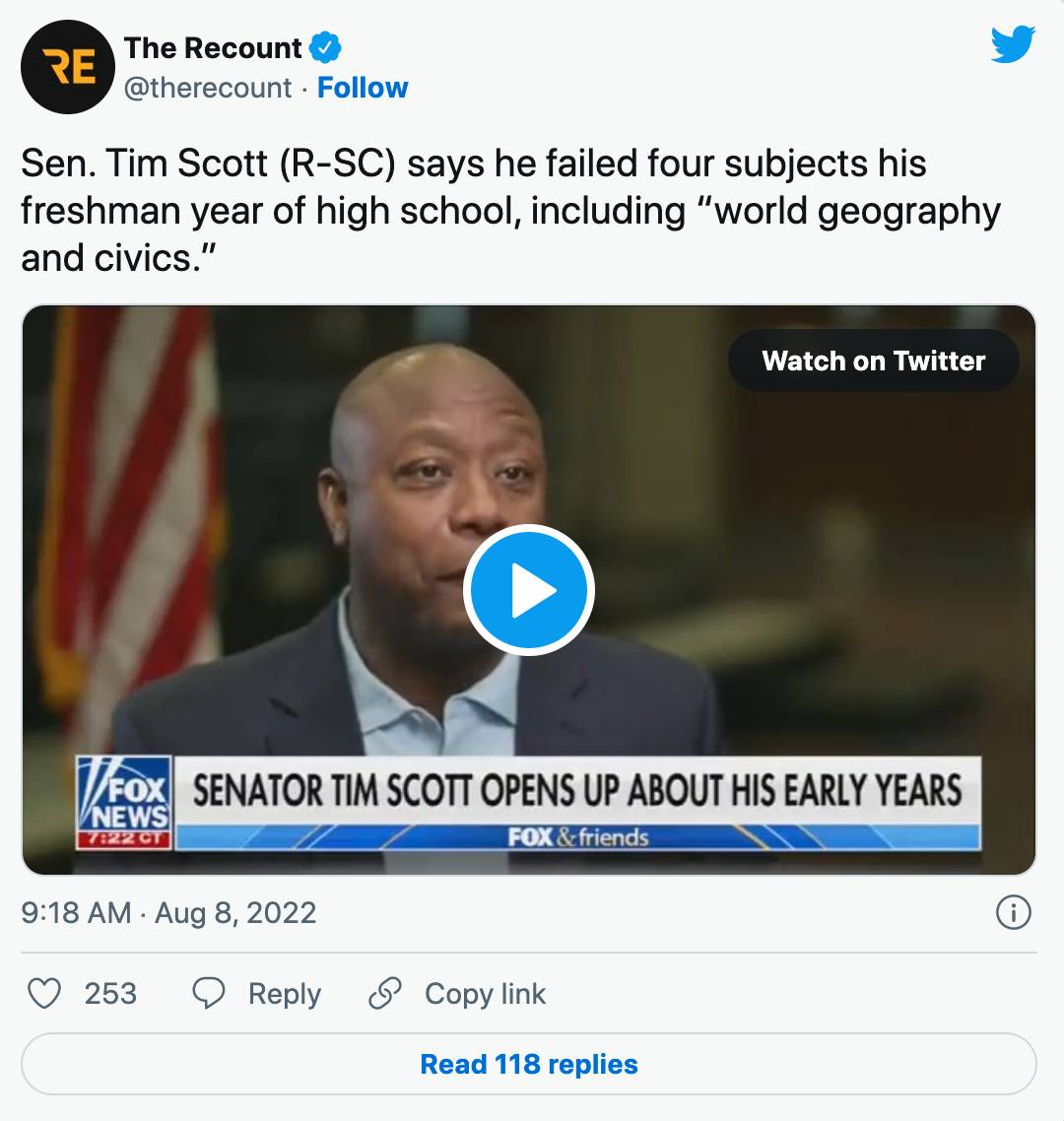
Task: Click the tweet text about Tim Scott
Action: coord(510,211)
